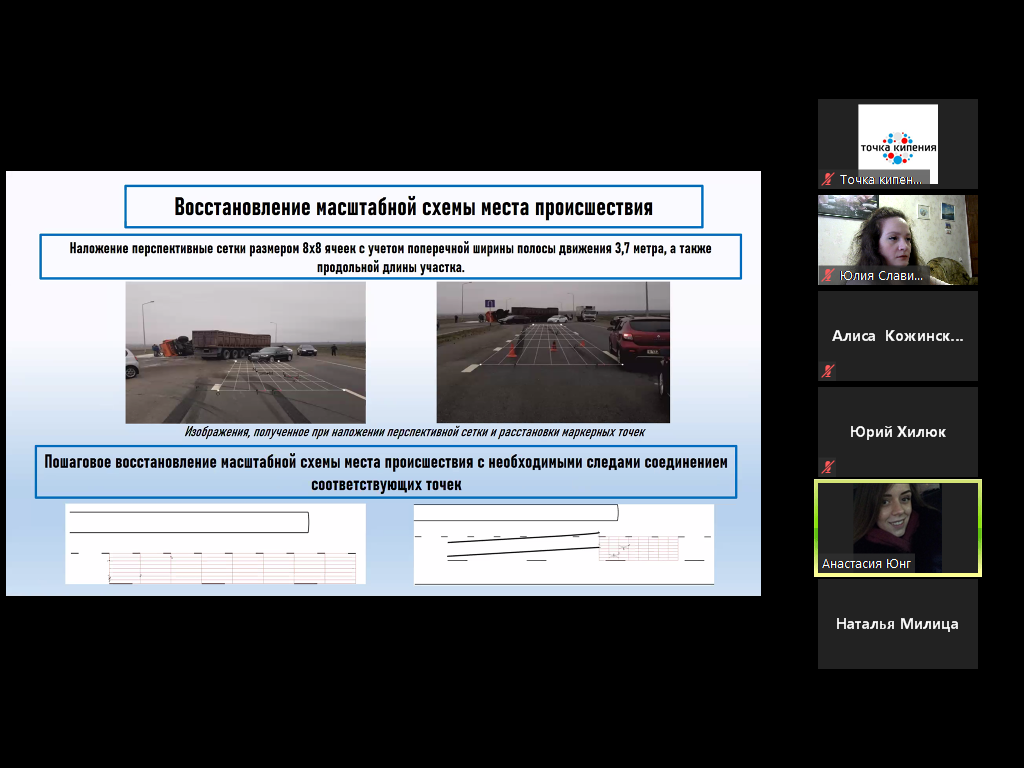
Task: Click the italic caption under the photos
Action: coord(415,432)
